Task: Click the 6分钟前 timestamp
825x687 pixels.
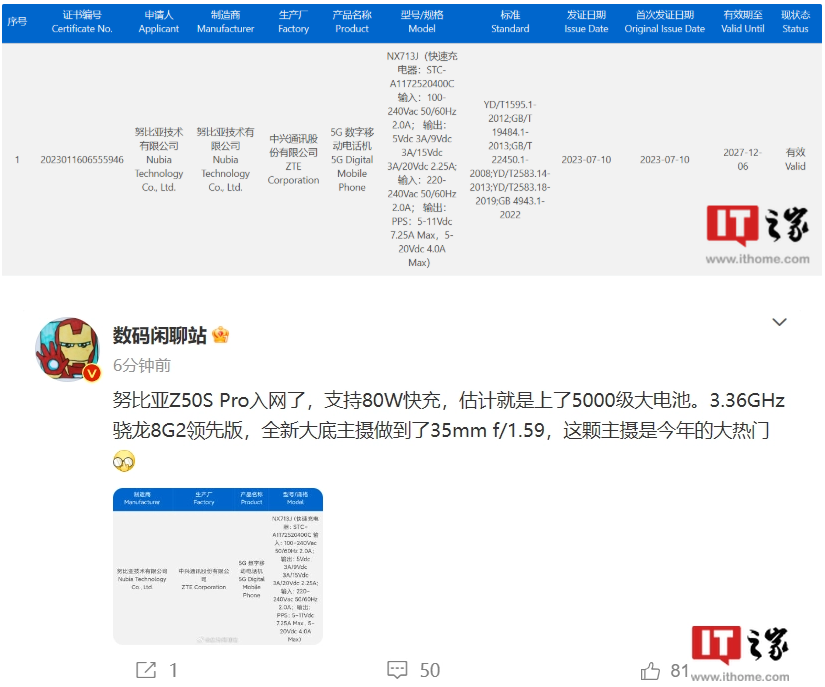Action: (142, 365)
